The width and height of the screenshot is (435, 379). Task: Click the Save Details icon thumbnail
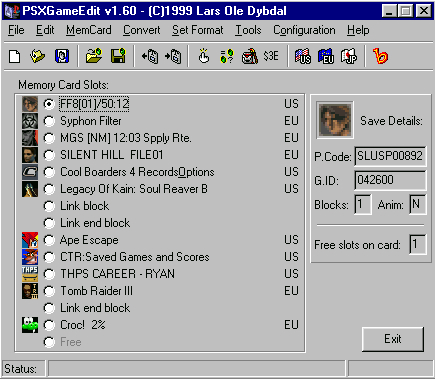coord(335,120)
